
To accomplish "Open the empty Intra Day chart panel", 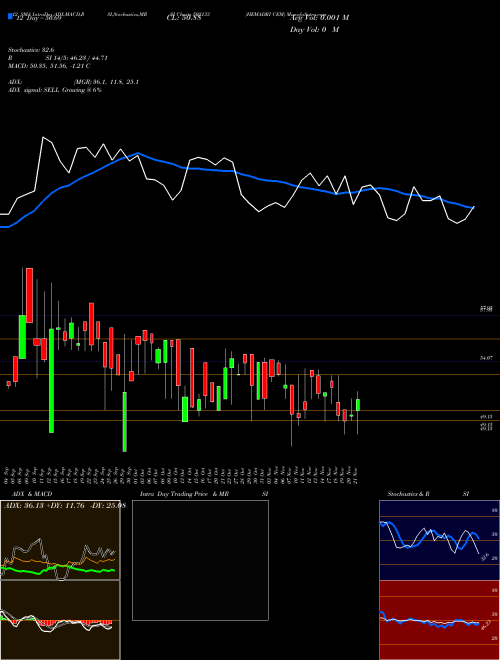I will 200,560.
